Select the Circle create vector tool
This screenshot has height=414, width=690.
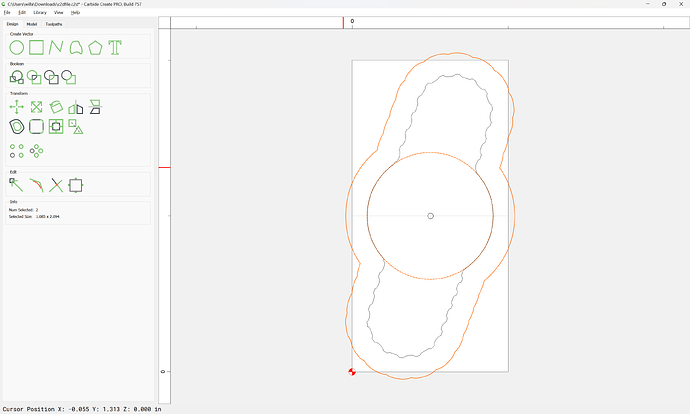(17, 47)
